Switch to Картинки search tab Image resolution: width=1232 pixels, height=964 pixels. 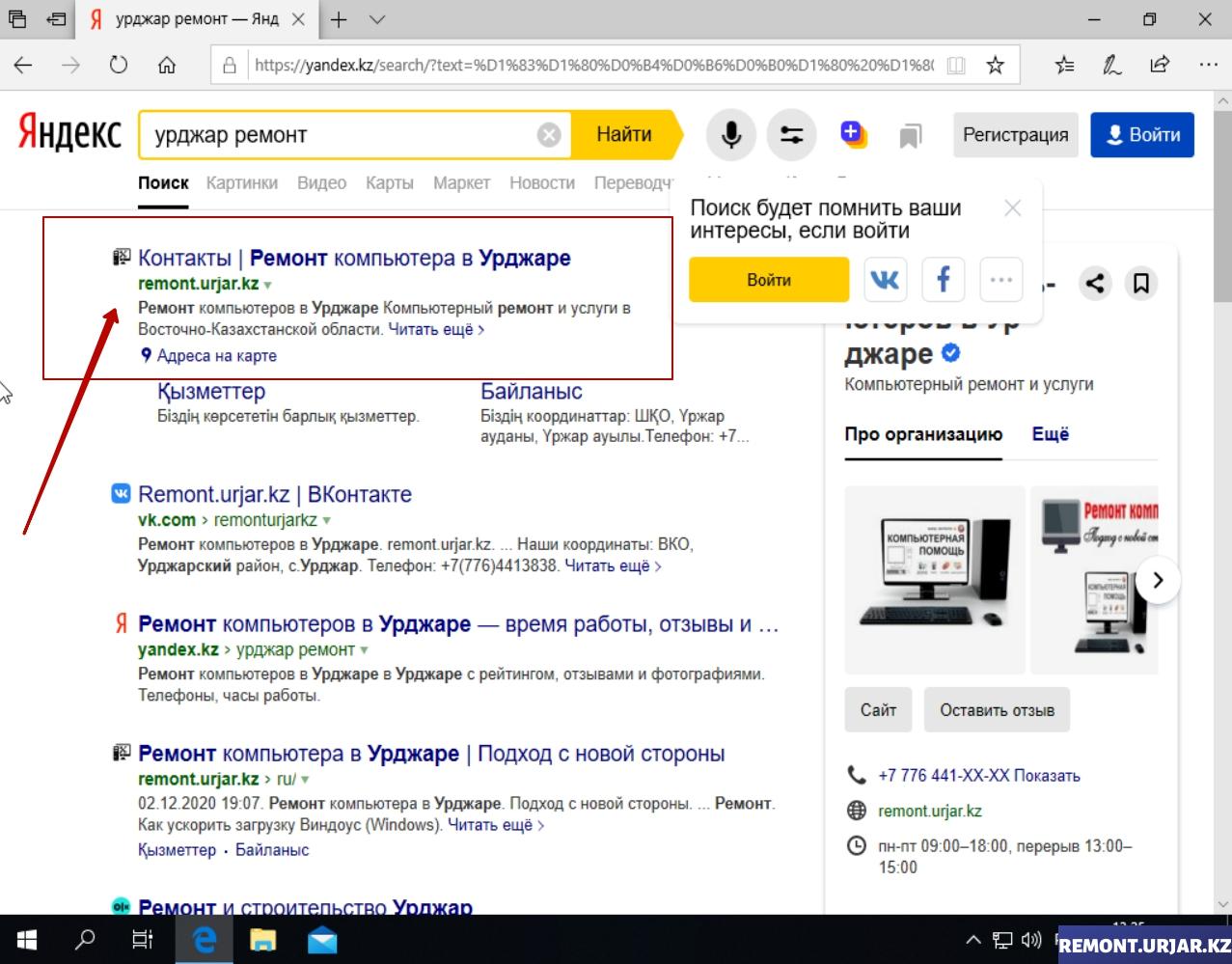[x=241, y=182]
